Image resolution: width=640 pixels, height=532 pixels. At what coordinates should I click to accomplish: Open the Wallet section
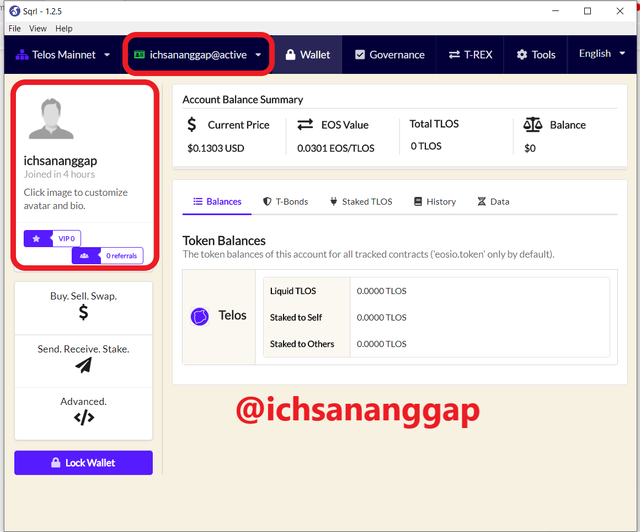coord(307,55)
